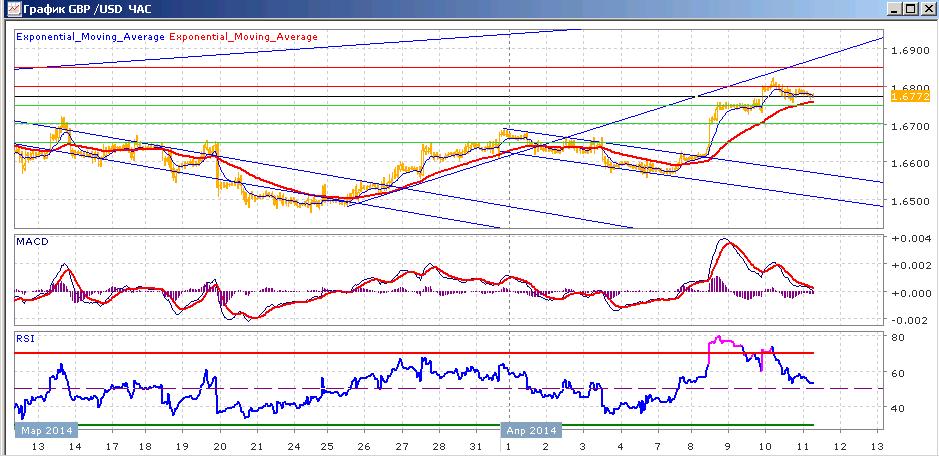Image resolution: width=939 pixels, height=457 pixels.
Task: Click the 1.6500 price axis label
Action: pyautogui.click(x=909, y=201)
